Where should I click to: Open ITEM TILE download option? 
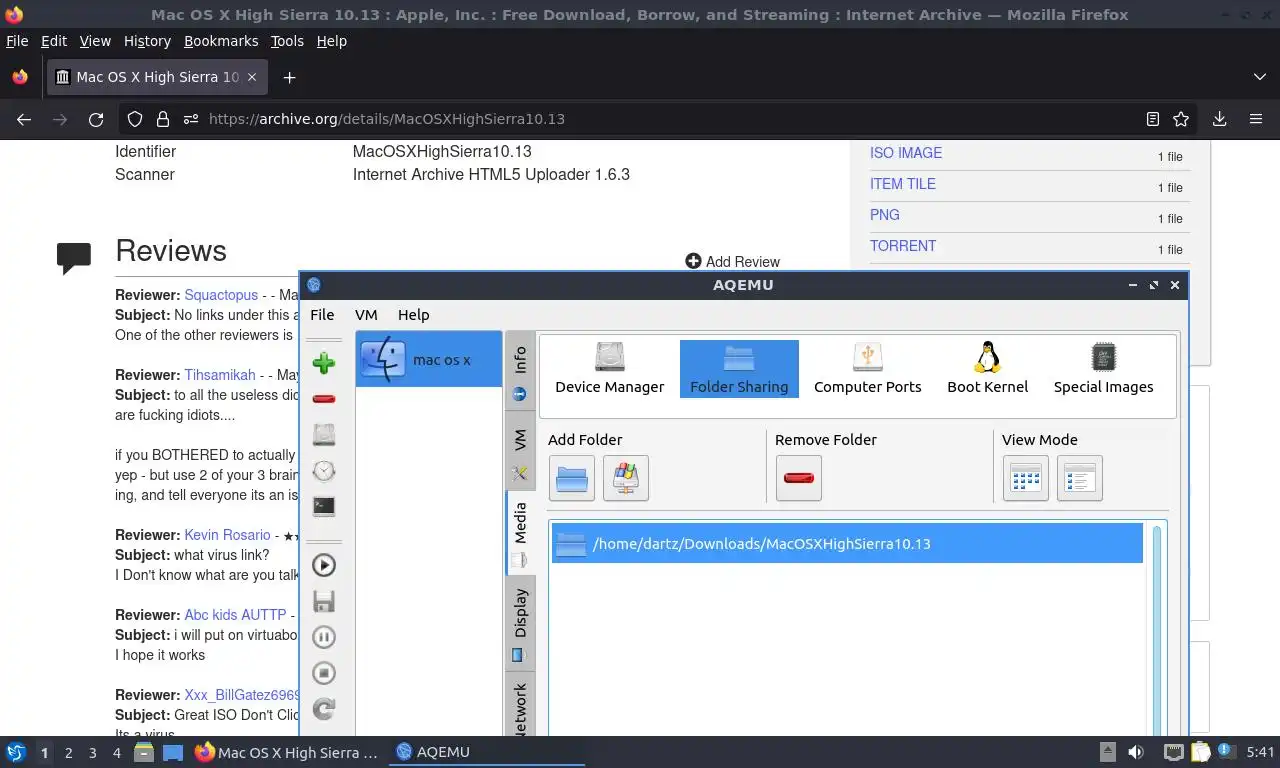[903, 184]
